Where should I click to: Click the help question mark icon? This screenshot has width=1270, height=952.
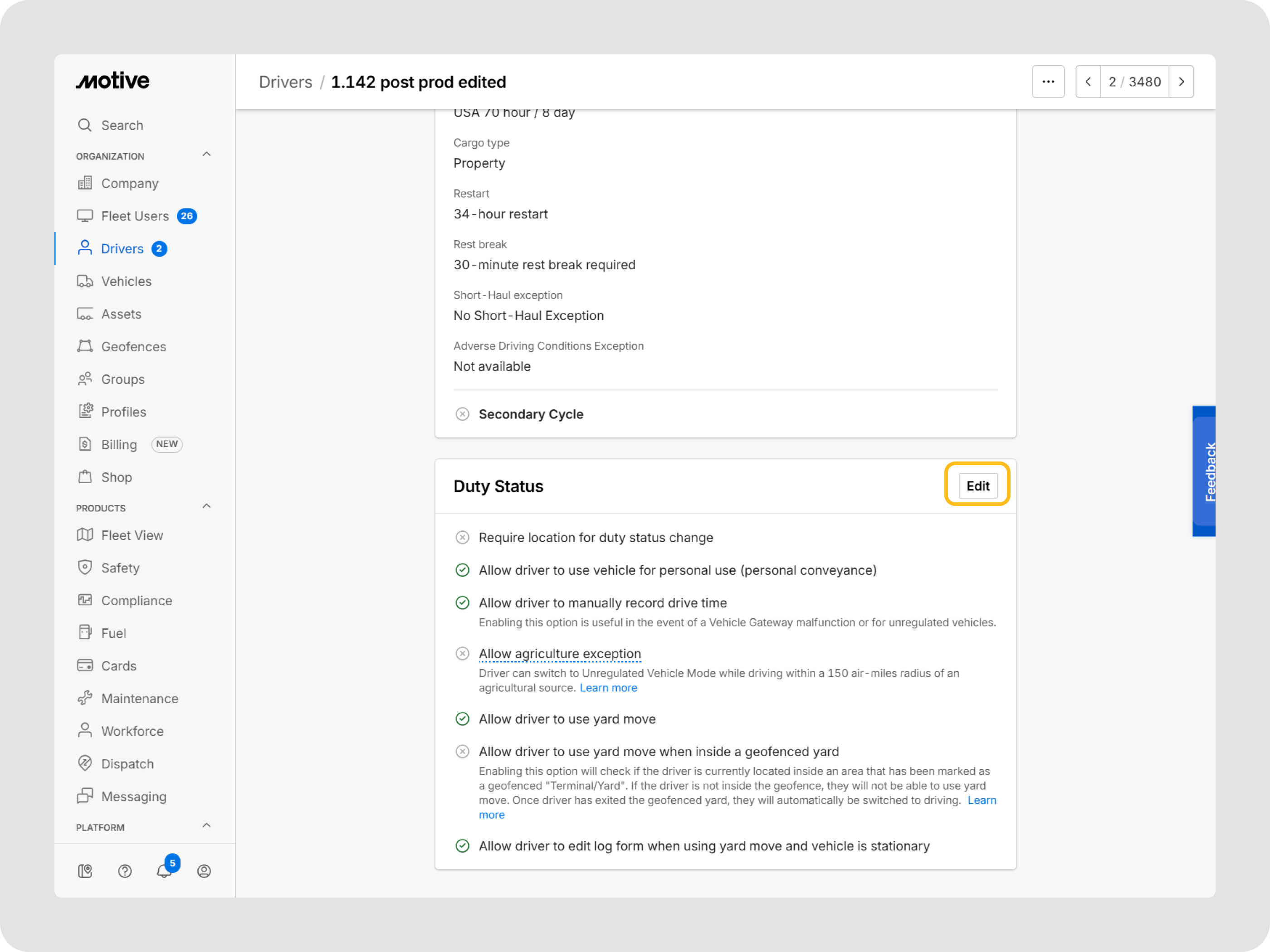125,871
